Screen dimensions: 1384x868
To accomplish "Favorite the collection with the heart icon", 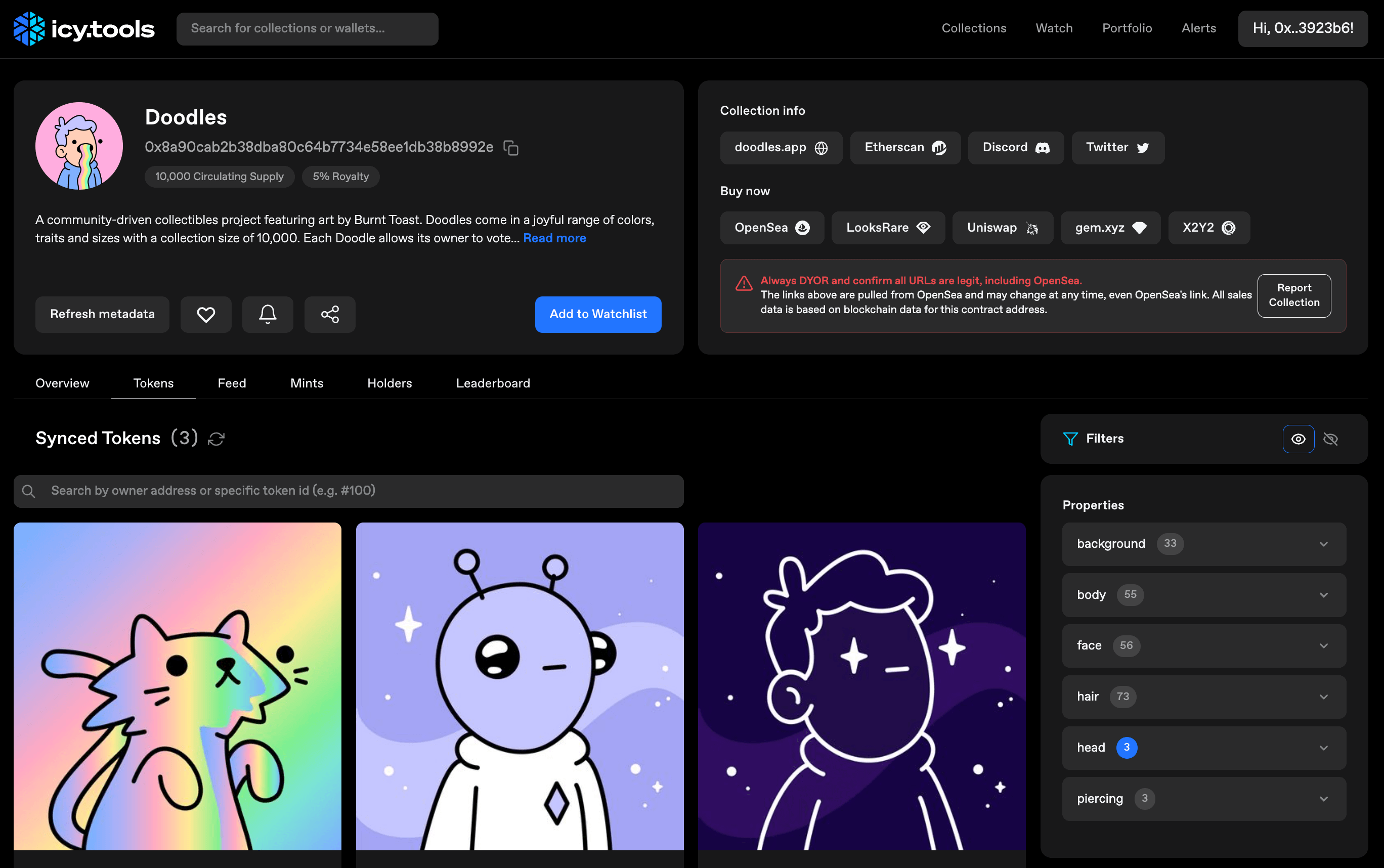I will pyautogui.click(x=206, y=314).
